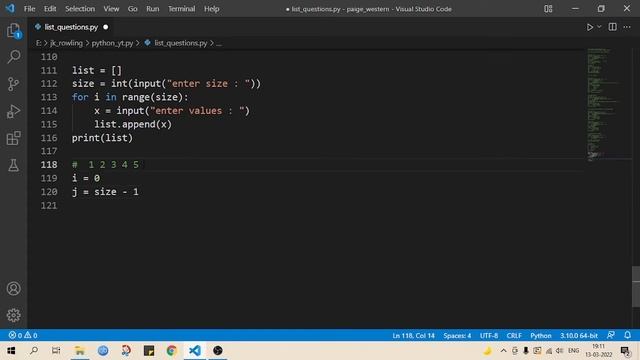
Task: Show hidden system tray icons
Action: [x=503, y=351]
